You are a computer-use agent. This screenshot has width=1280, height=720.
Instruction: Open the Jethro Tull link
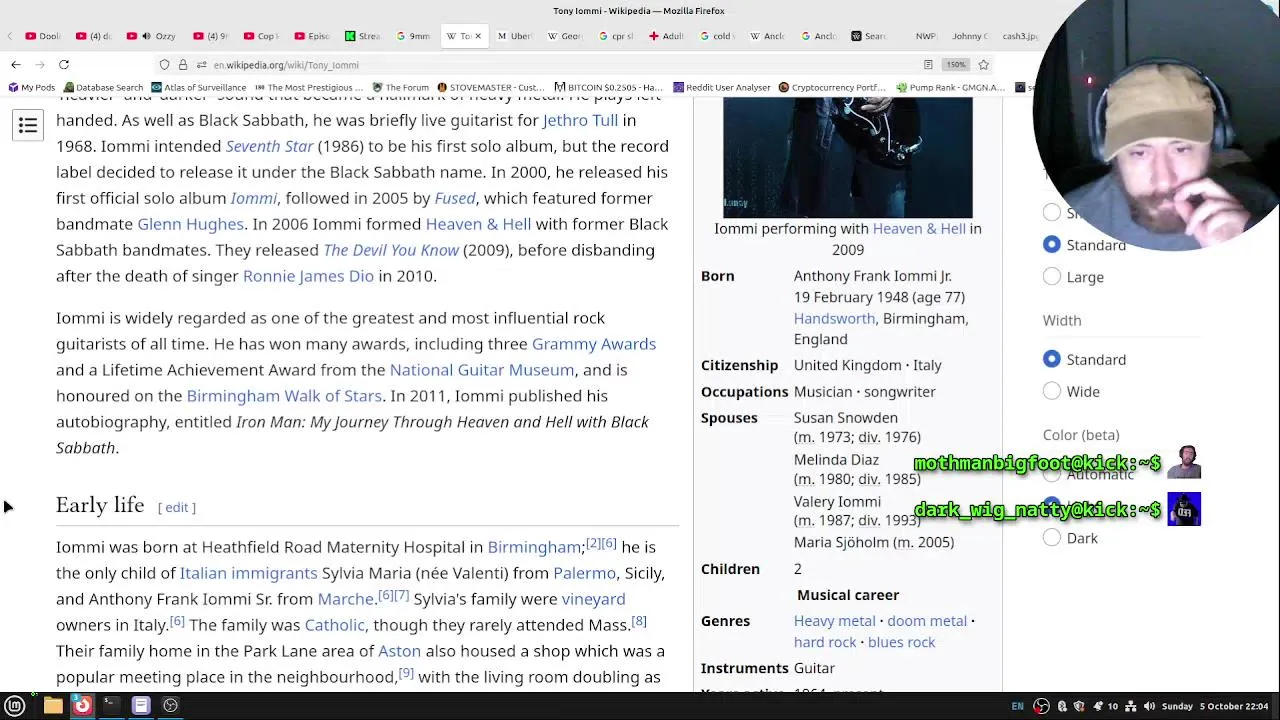click(580, 120)
